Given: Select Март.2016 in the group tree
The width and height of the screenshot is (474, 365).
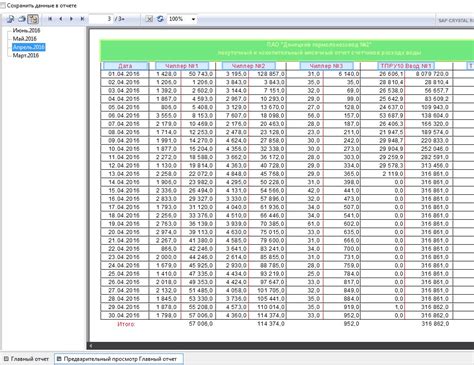Looking at the screenshot, I should (26, 55).
